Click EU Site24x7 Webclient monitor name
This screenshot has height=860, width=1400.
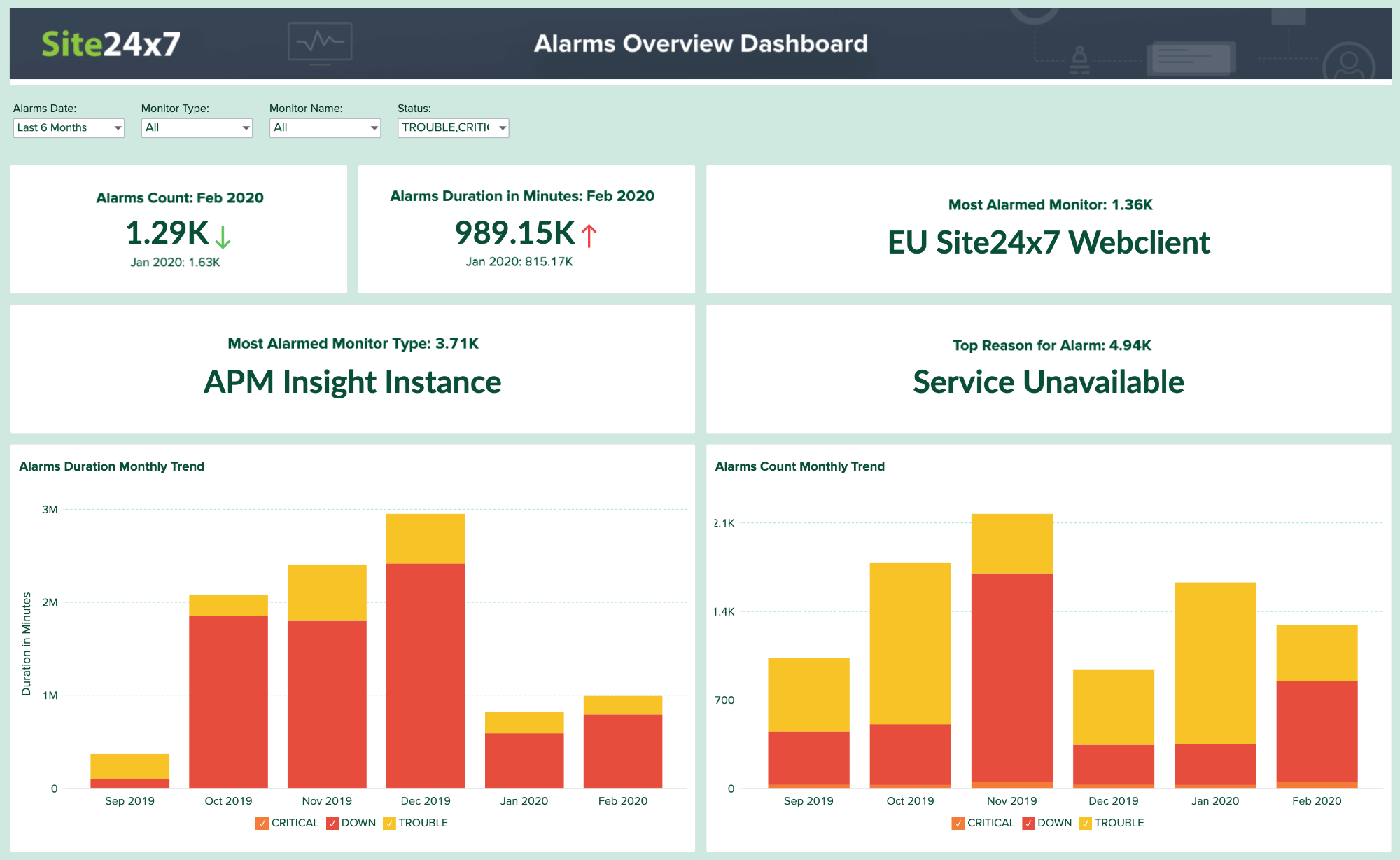click(1049, 243)
